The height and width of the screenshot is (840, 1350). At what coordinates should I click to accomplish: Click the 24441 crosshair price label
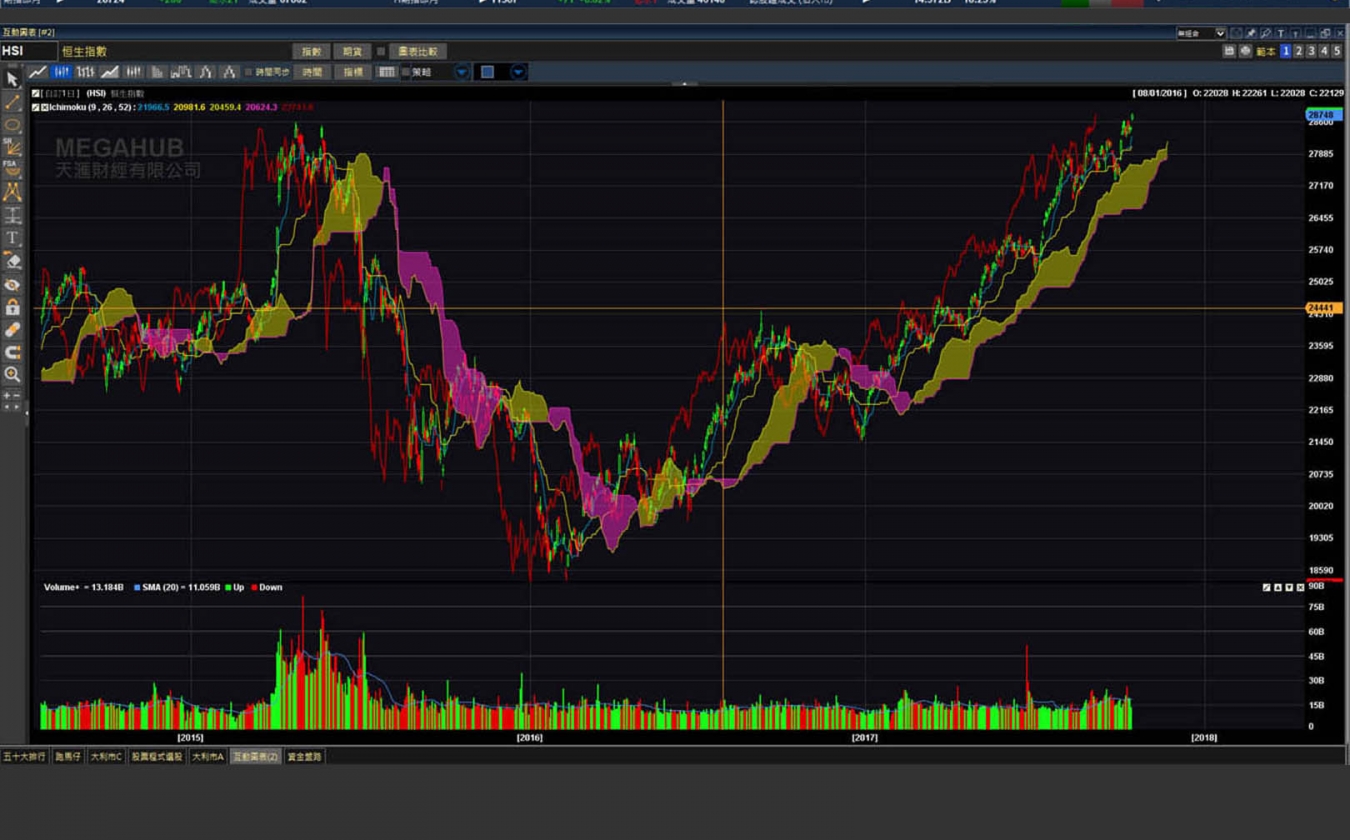click(1322, 308)
